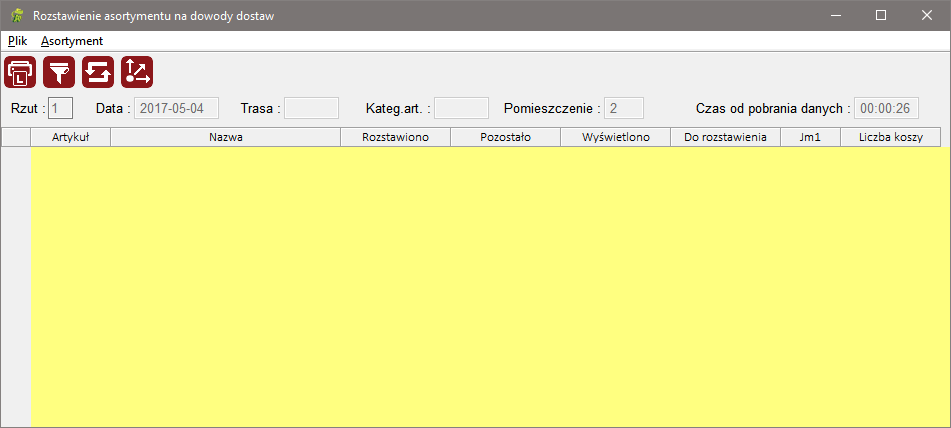Viewport: 951px width, 428px height.
Task: Select the Kateg.art. input box
Action: tap(461, 108)
